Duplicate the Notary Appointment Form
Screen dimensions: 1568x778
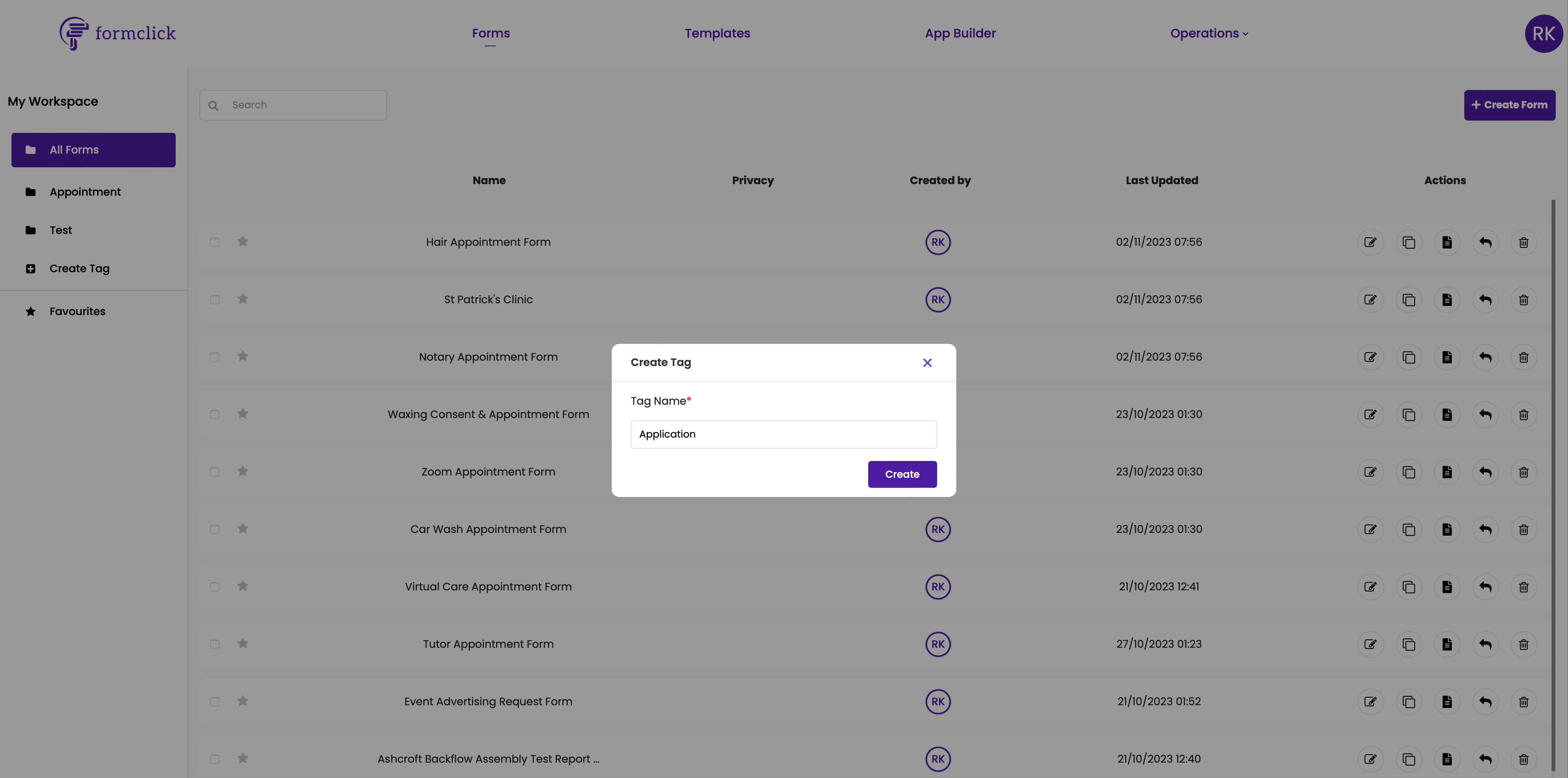pos(1408,357)
